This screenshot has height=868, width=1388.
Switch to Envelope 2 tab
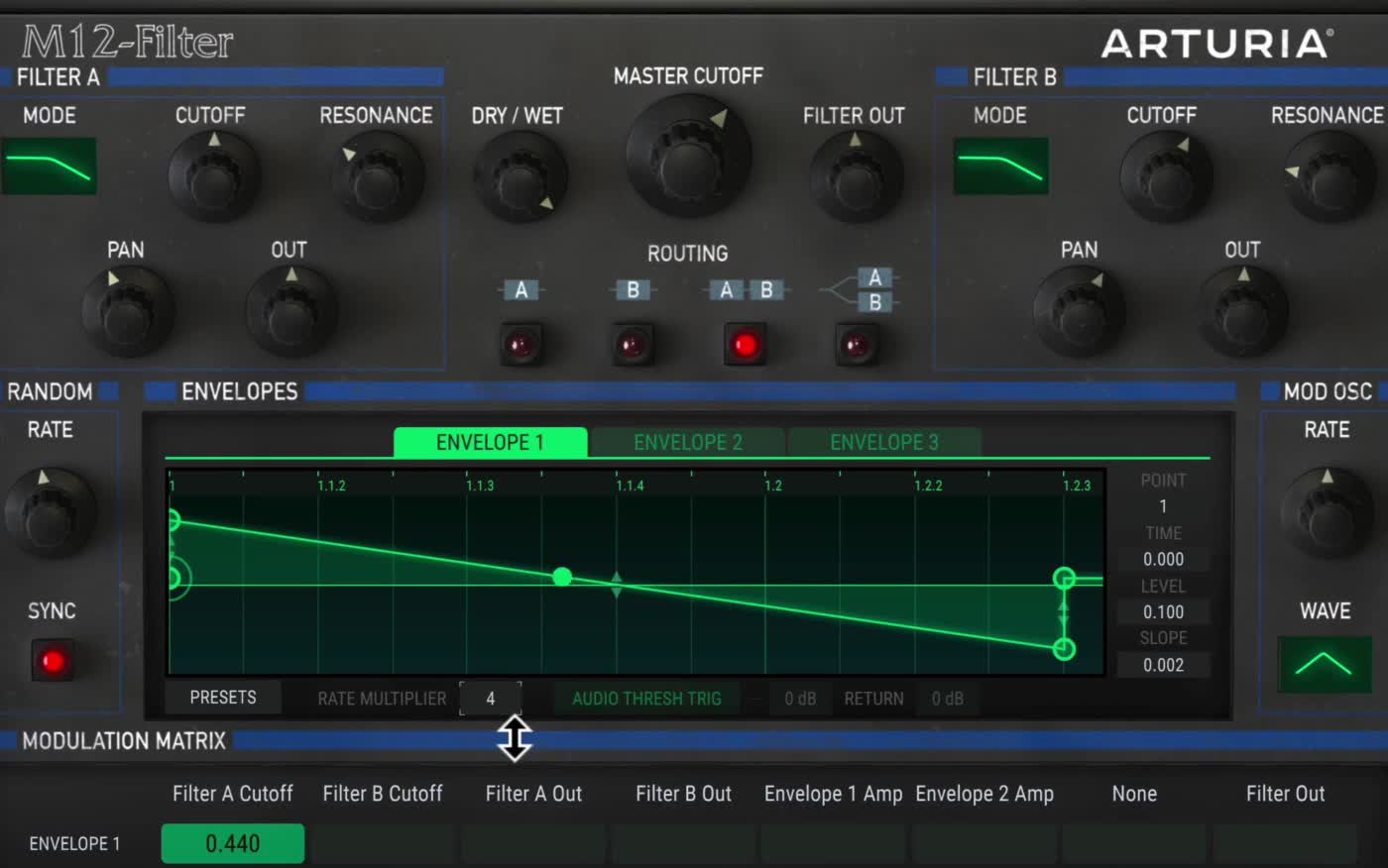tap(687, 442)
